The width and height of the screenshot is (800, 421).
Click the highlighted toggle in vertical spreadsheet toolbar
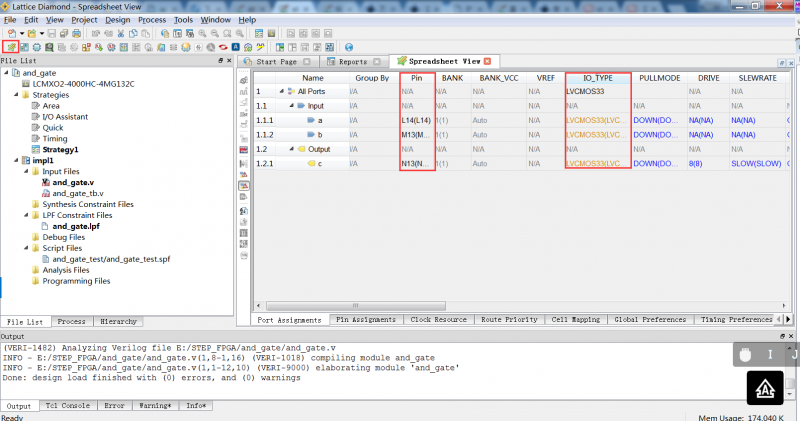tap(244, 186)
